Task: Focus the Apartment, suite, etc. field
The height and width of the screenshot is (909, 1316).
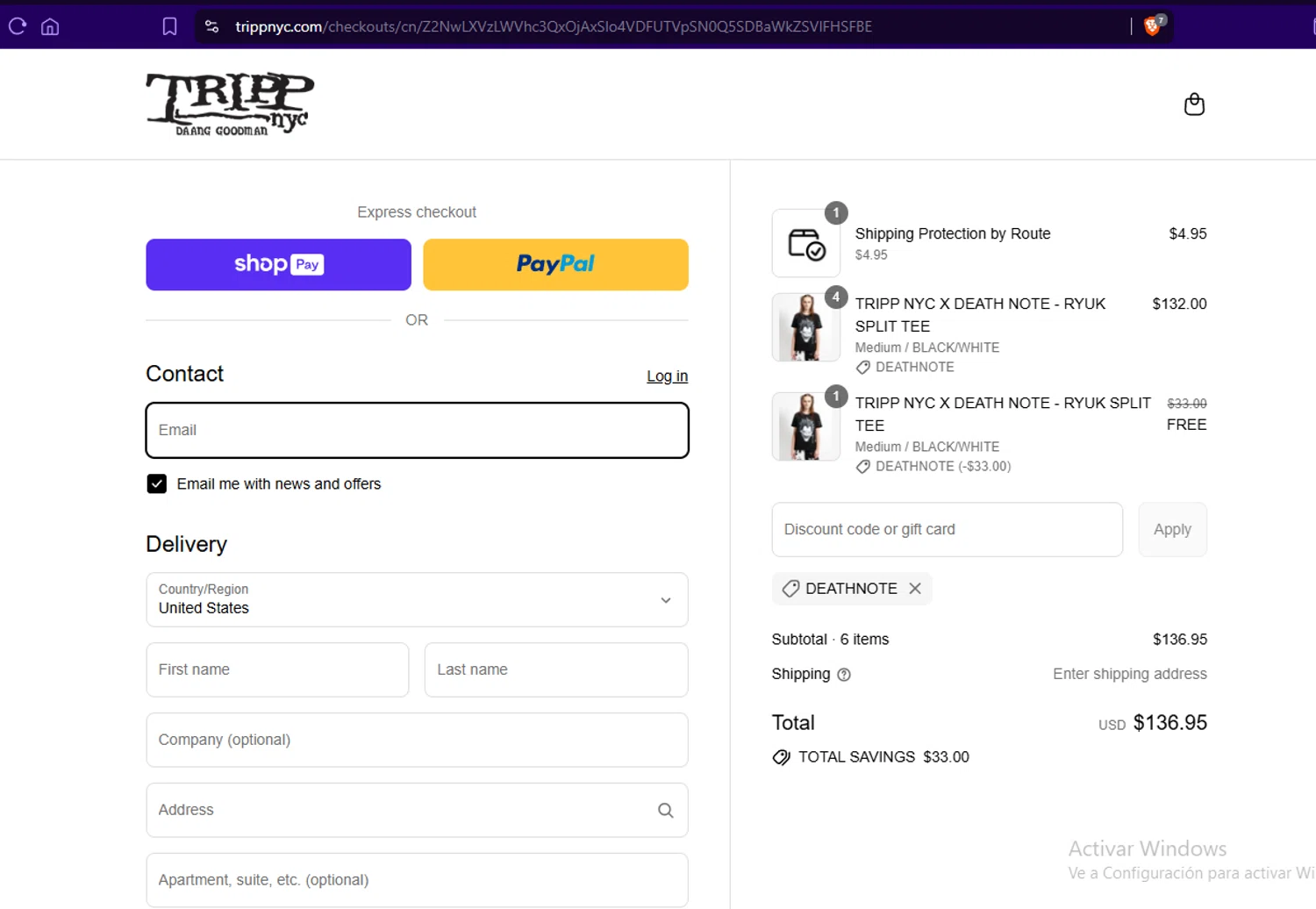Action: click(x=417, y=880)
